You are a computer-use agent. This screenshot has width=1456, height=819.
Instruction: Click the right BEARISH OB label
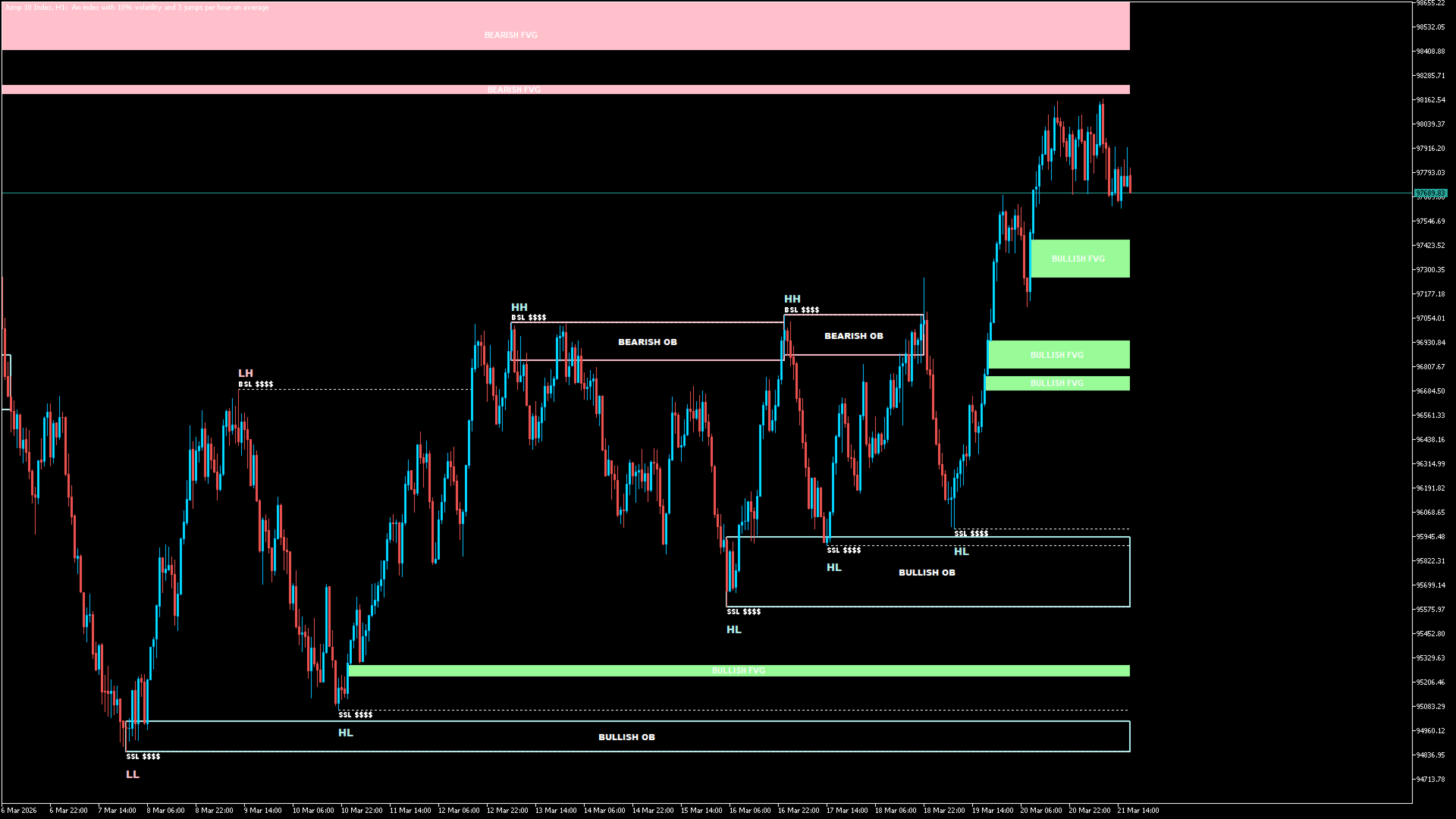click(853, 336)
